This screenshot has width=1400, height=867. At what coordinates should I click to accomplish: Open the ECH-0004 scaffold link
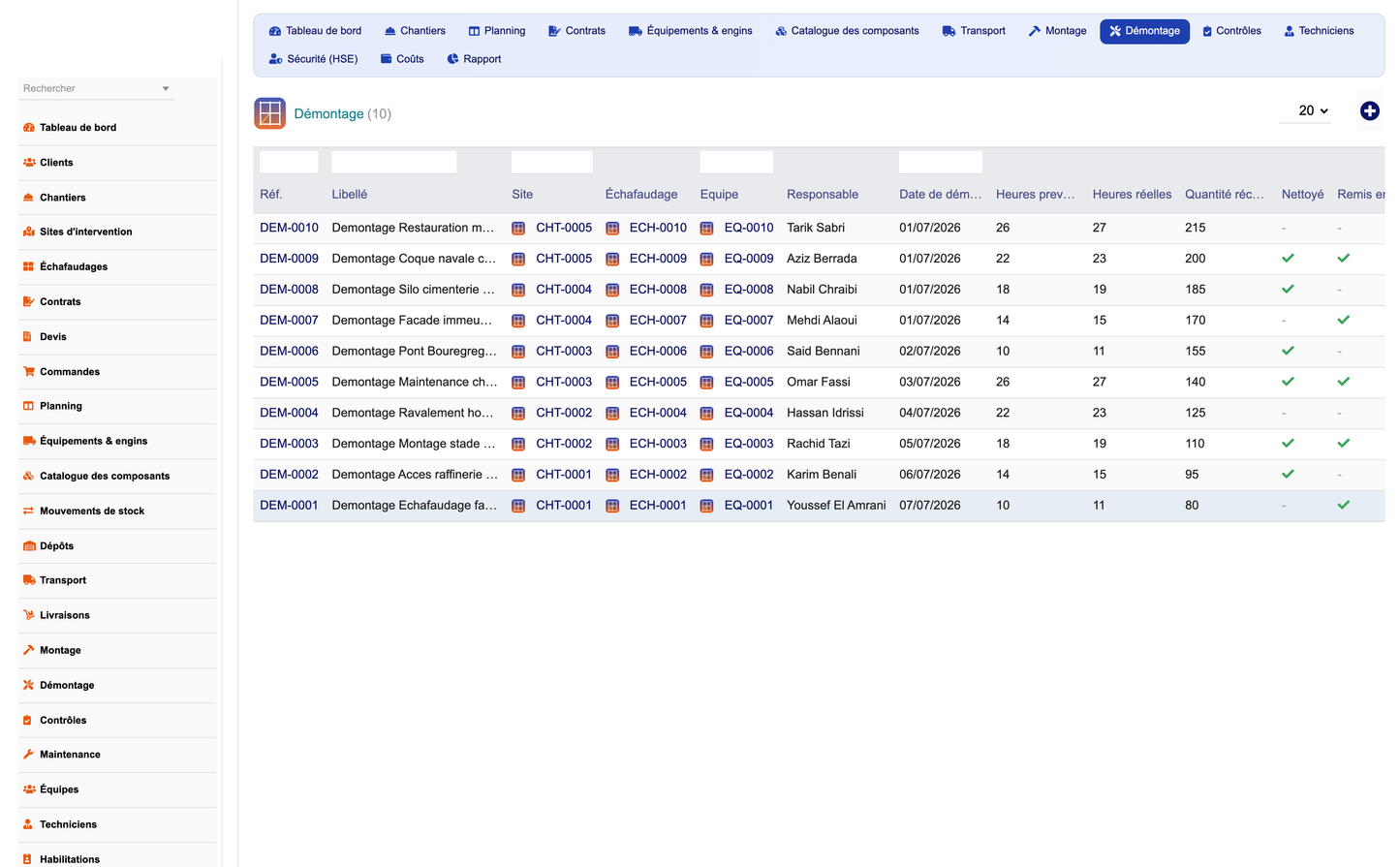(x=658, y=413)
